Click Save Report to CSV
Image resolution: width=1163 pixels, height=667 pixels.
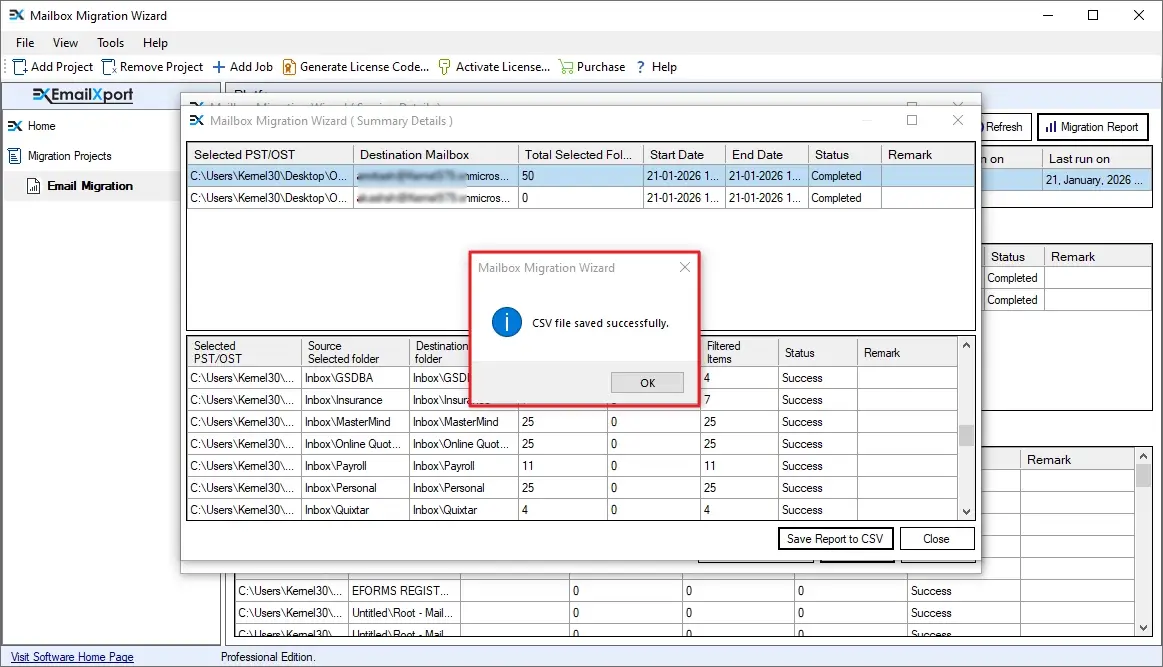(835, 538)
